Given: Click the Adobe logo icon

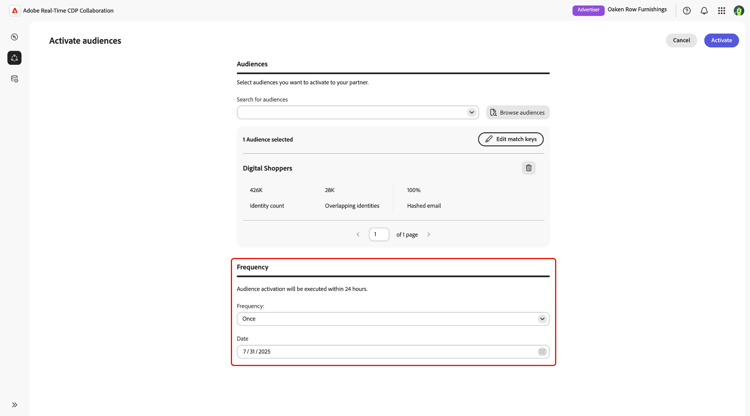Looking at the screenshot, I should (15, 11).
